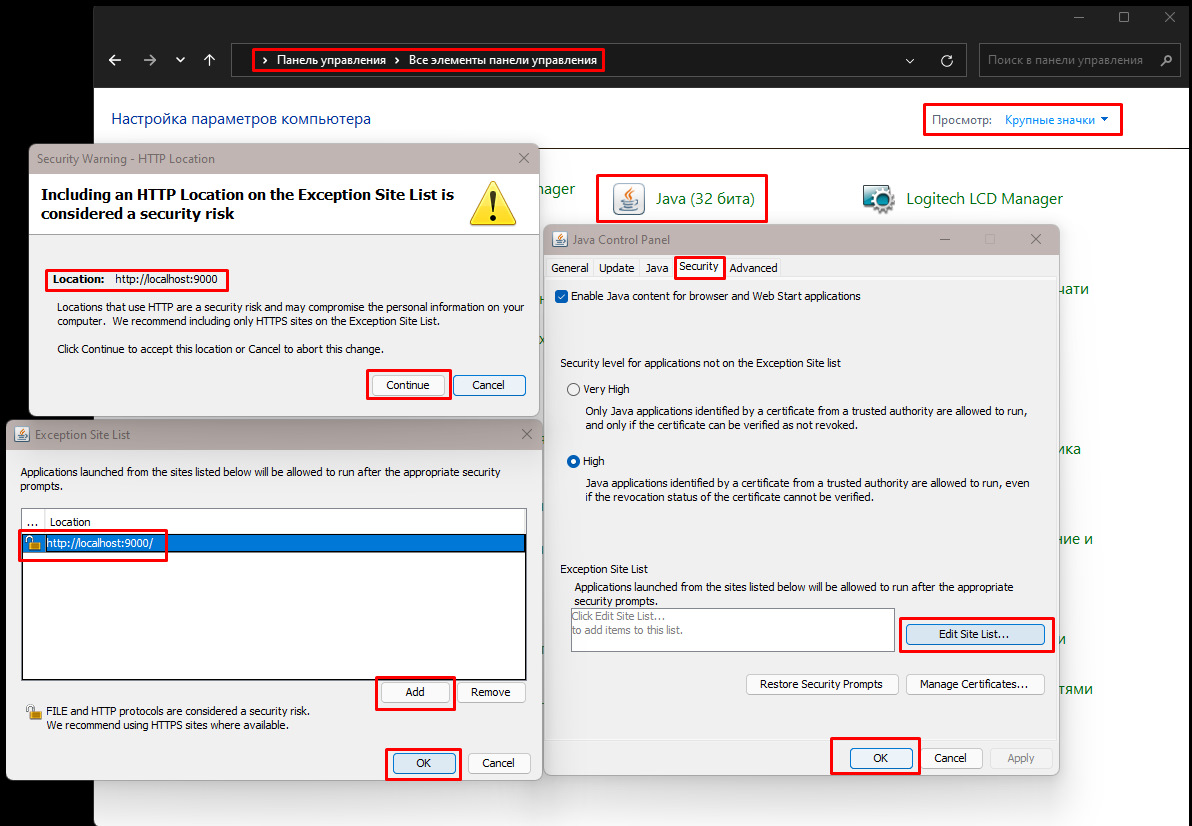Refresh the Control Panel address bar
The height and width of the screenshot is (826, 1192).
point(946,61)
